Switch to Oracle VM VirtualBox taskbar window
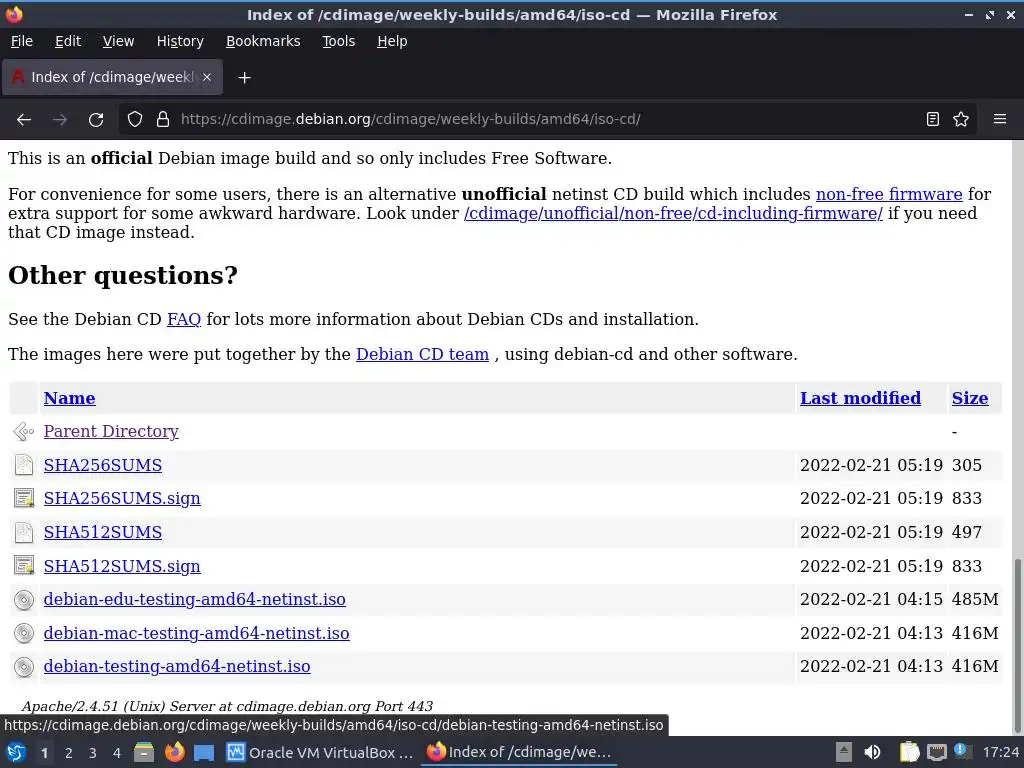 [x=320, y=753]
